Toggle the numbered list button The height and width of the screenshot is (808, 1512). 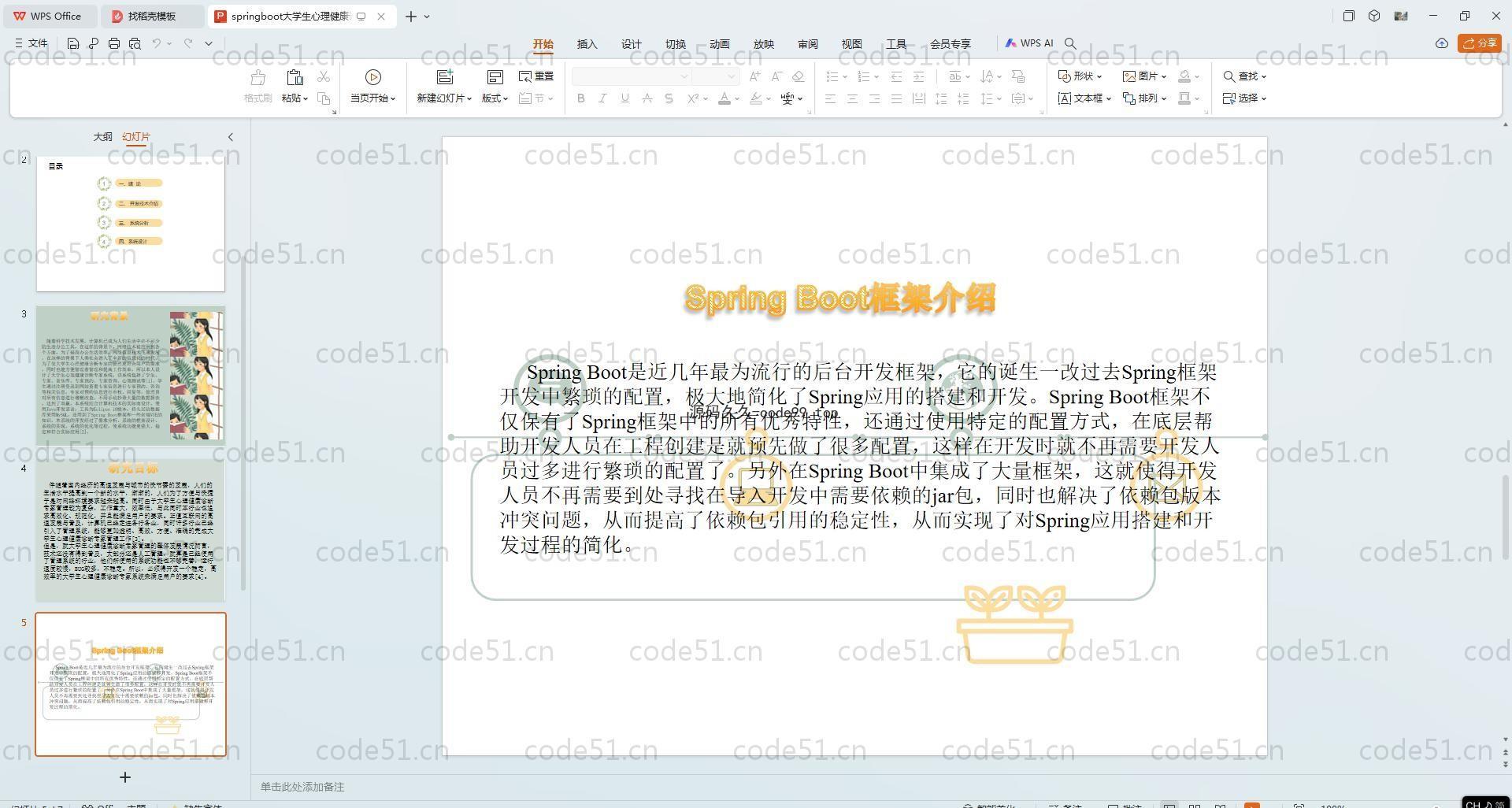[863, 76]
